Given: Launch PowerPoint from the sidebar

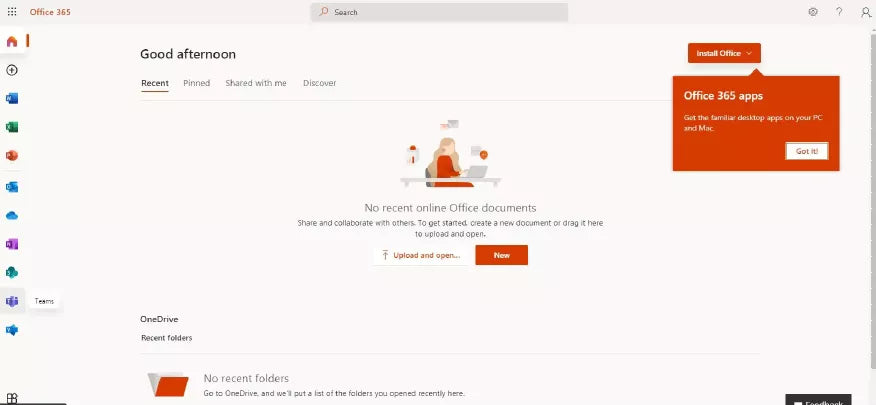Looking at the screenshot, I should 12,156.
